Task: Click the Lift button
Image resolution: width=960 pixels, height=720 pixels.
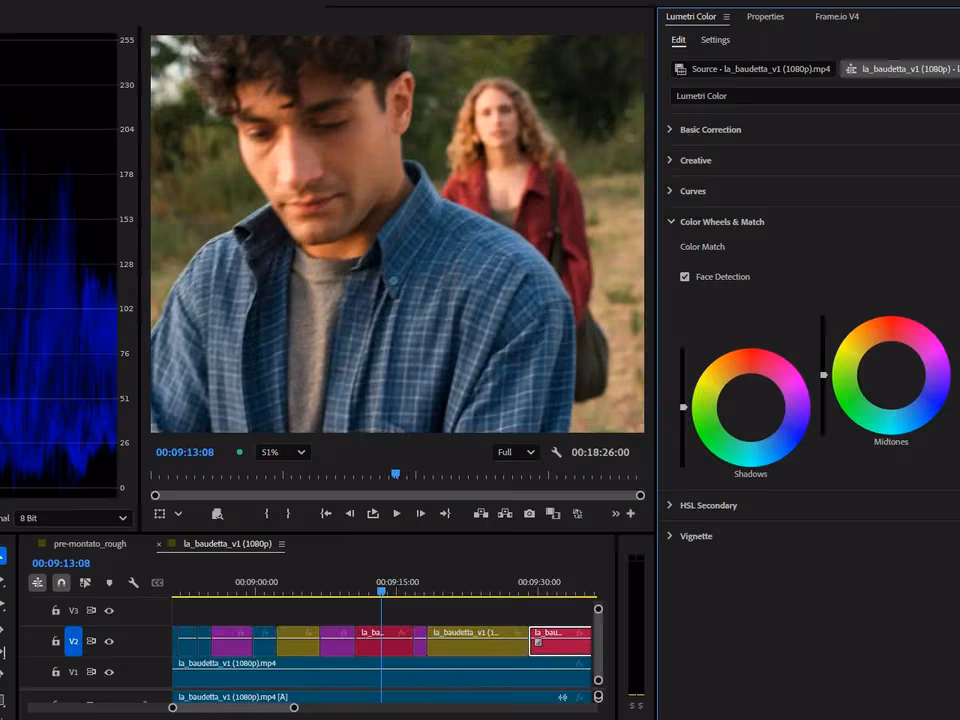Action: tap(481, 514)
